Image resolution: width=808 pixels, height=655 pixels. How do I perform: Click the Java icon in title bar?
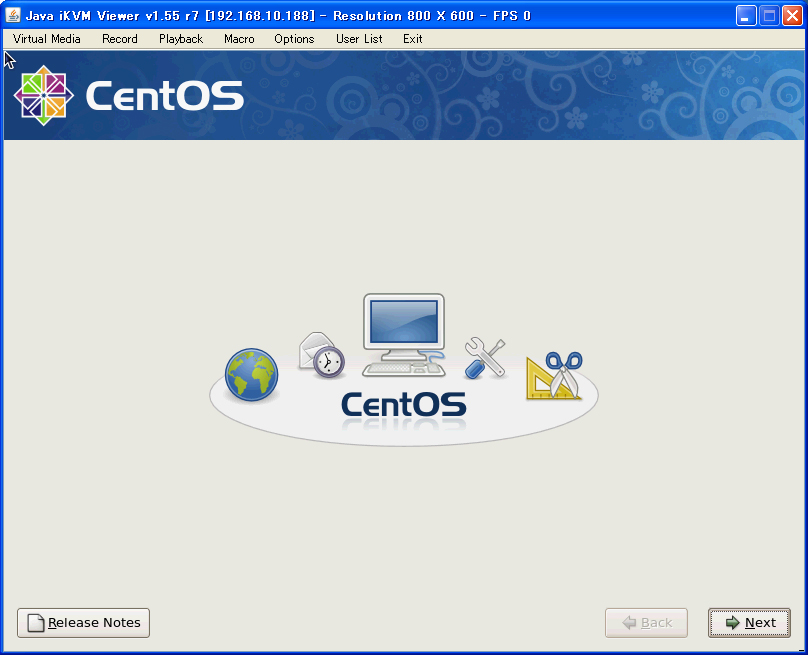(x=13, y=15)
